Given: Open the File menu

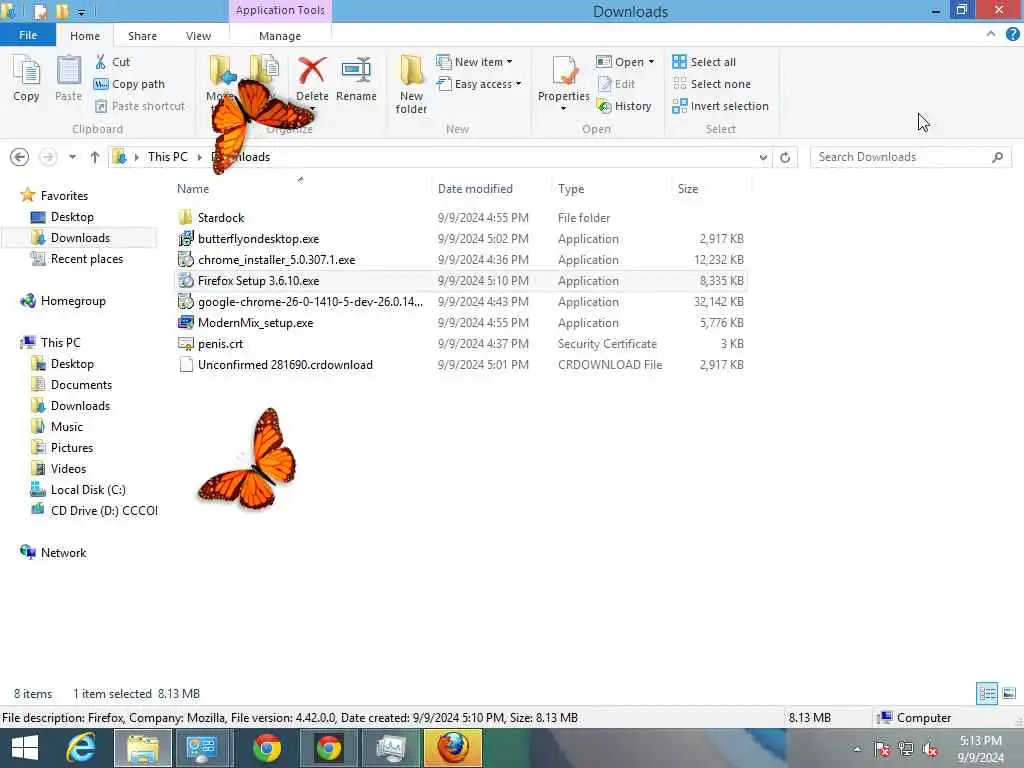Looking at the screenshot, I should 28,35.
